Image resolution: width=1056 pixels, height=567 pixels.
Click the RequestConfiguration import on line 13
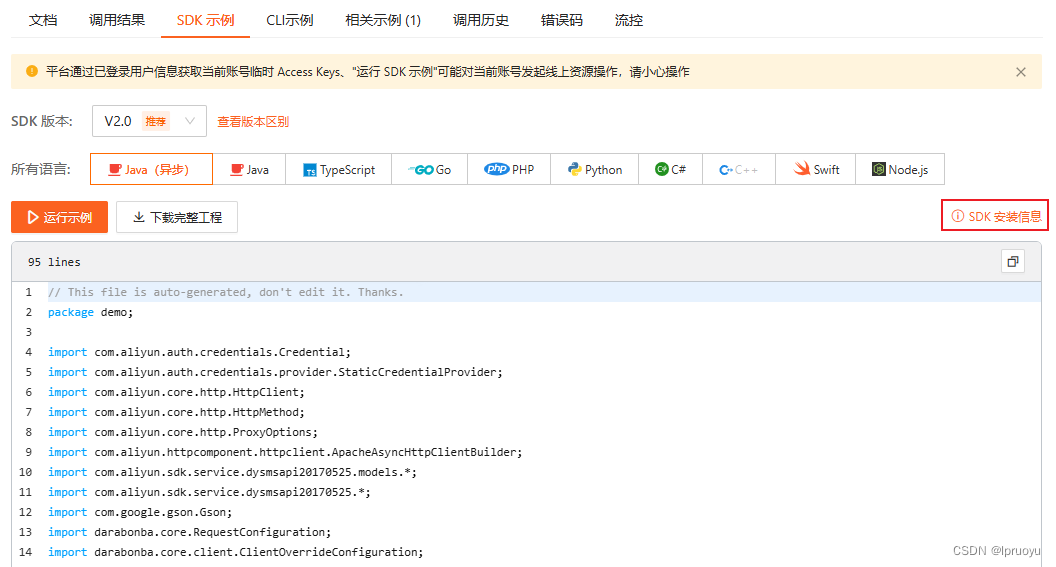189,532
